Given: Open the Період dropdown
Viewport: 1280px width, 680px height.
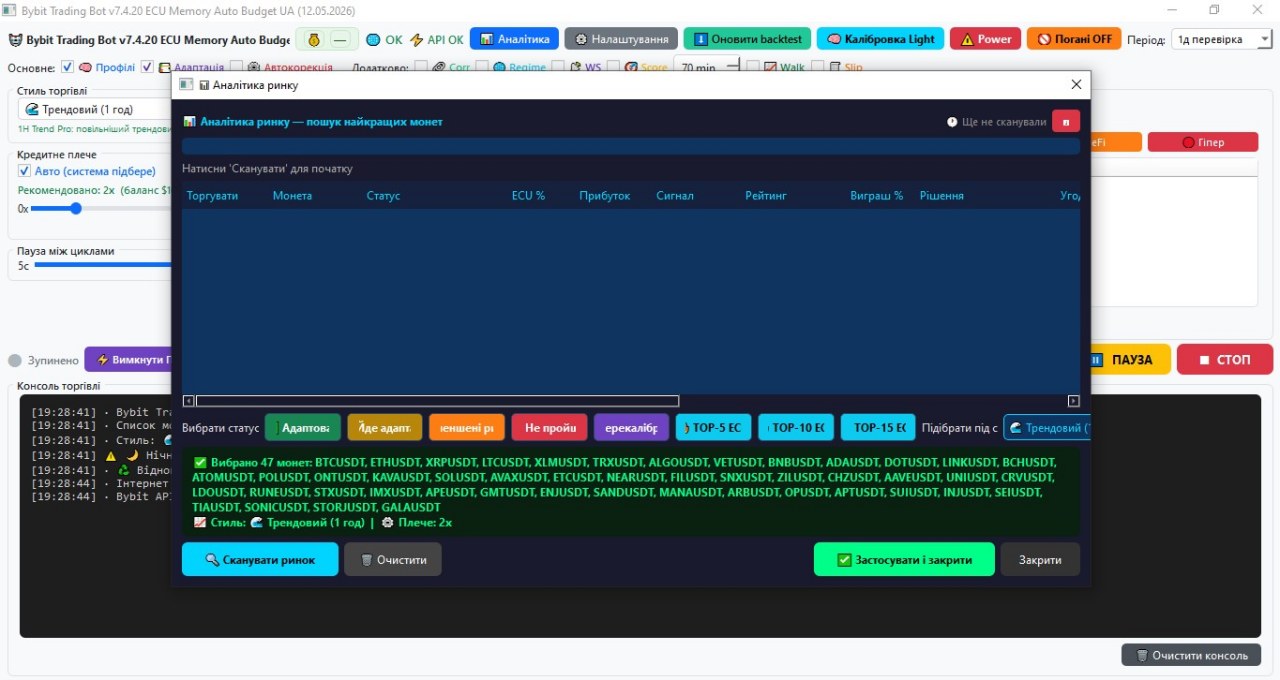Looking at the screenshot, I should coord(1221,39).
